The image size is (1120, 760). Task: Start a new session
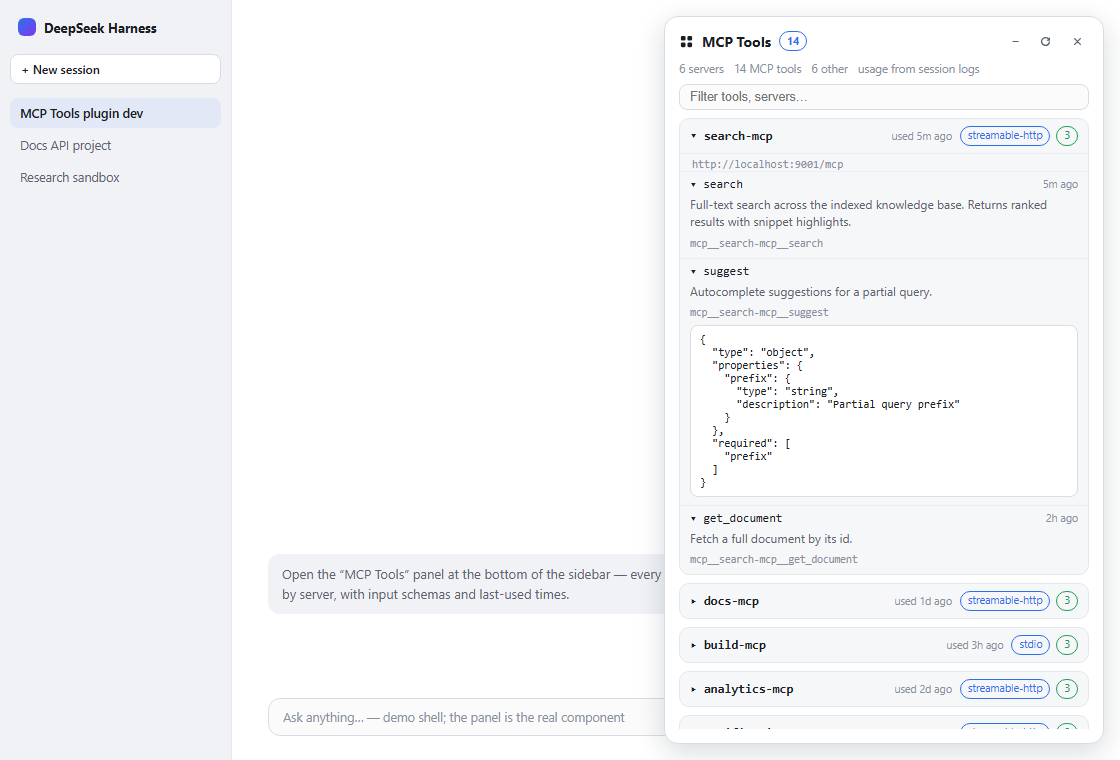click(x=115, y=69)
